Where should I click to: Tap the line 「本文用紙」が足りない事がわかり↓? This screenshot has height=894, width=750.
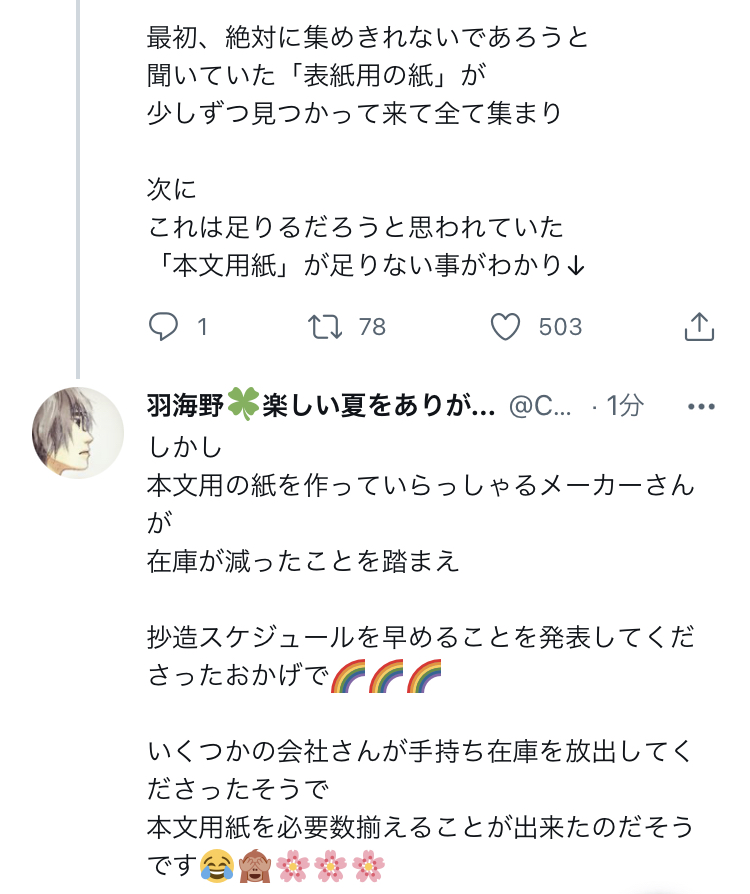tap(366, 266)
